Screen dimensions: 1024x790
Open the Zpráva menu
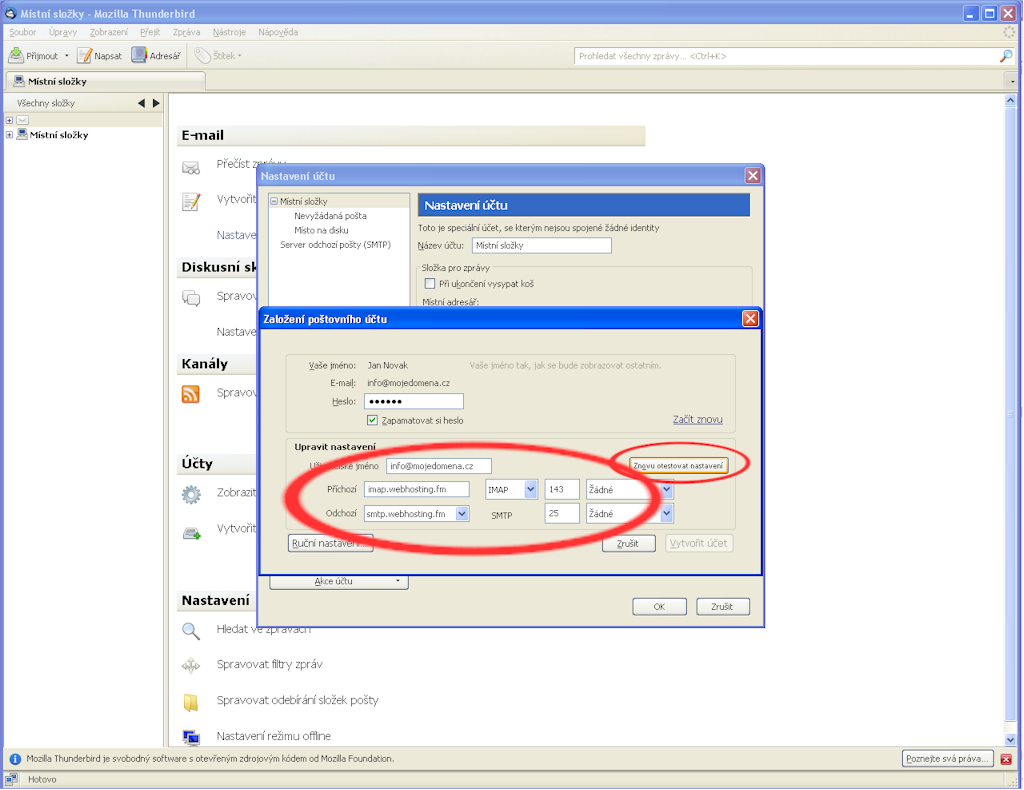tap(186, 32)
